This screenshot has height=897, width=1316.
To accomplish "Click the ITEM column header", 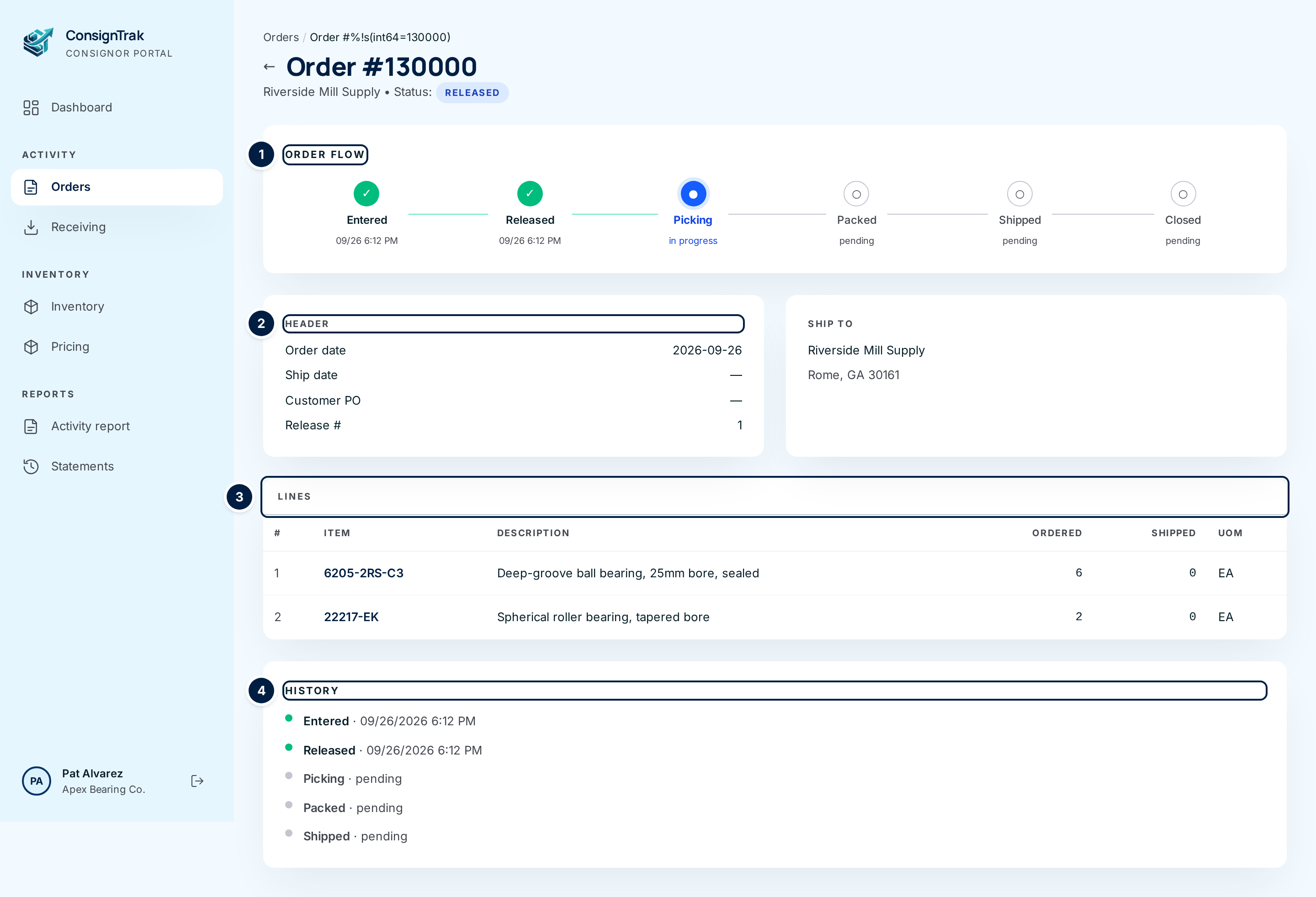I will (x=337, y=533).
